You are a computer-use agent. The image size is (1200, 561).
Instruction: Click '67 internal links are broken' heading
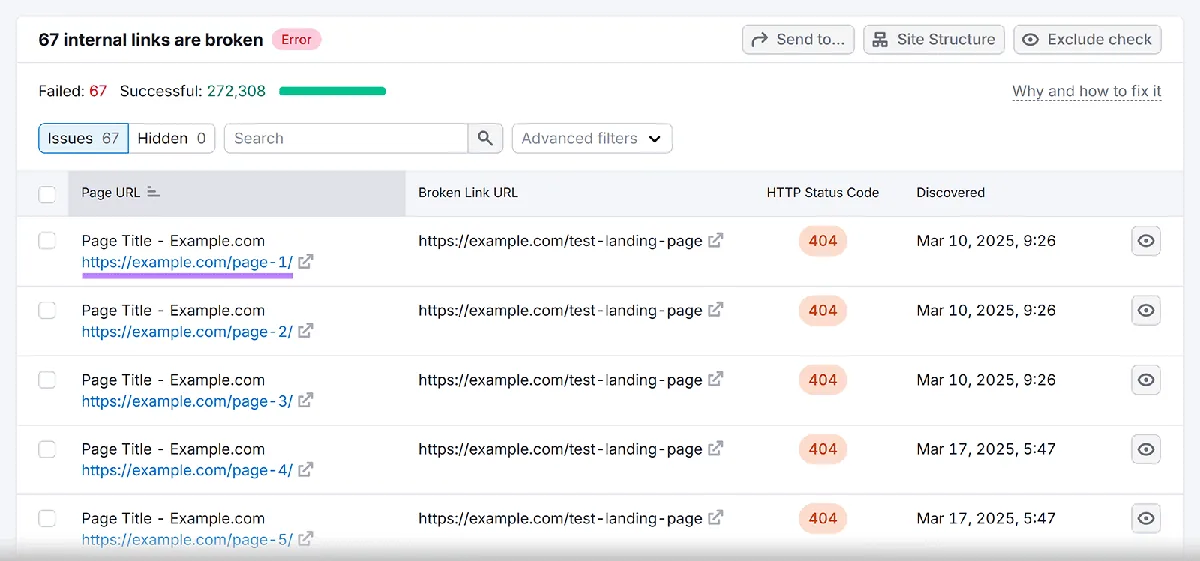pos(151,40)
